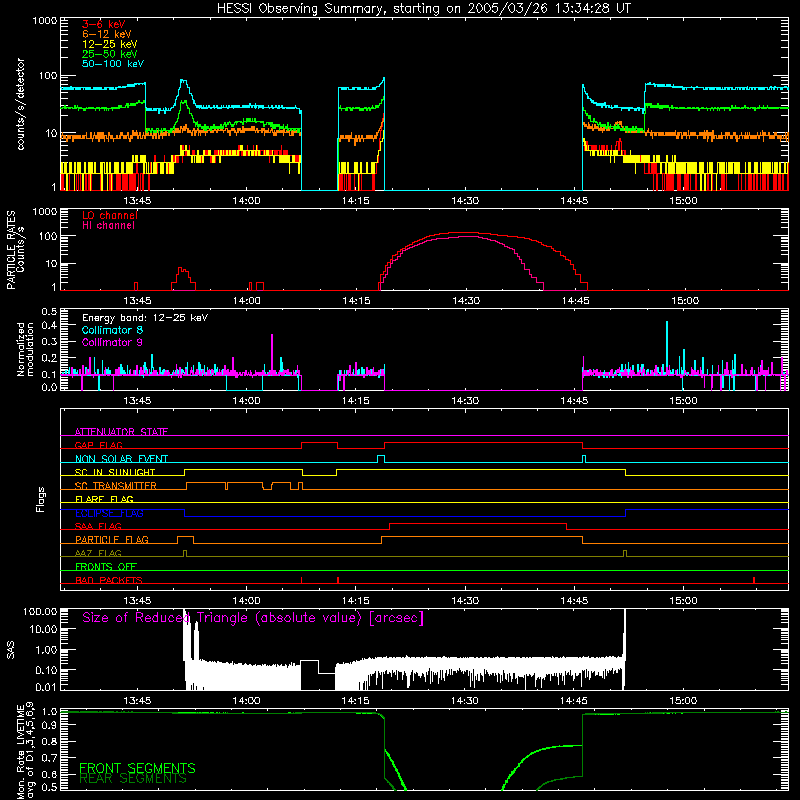Click the vertical Flags axis label
The height and width of the screenshot is (800, 800).
pyautogui.click(x=41, y=499)
